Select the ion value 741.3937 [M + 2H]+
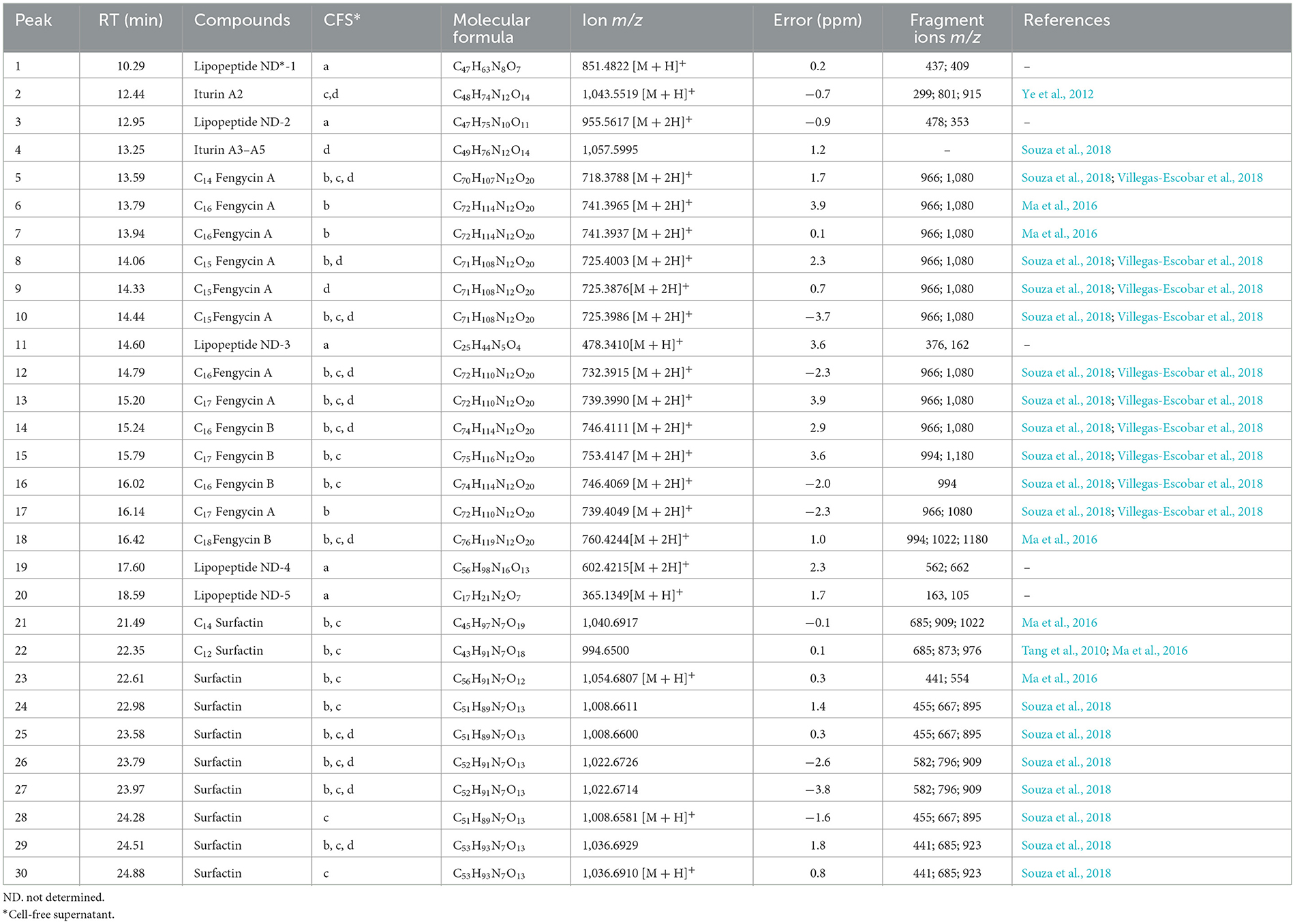This screenshot has width=1295, height=924. pos(637,233)
